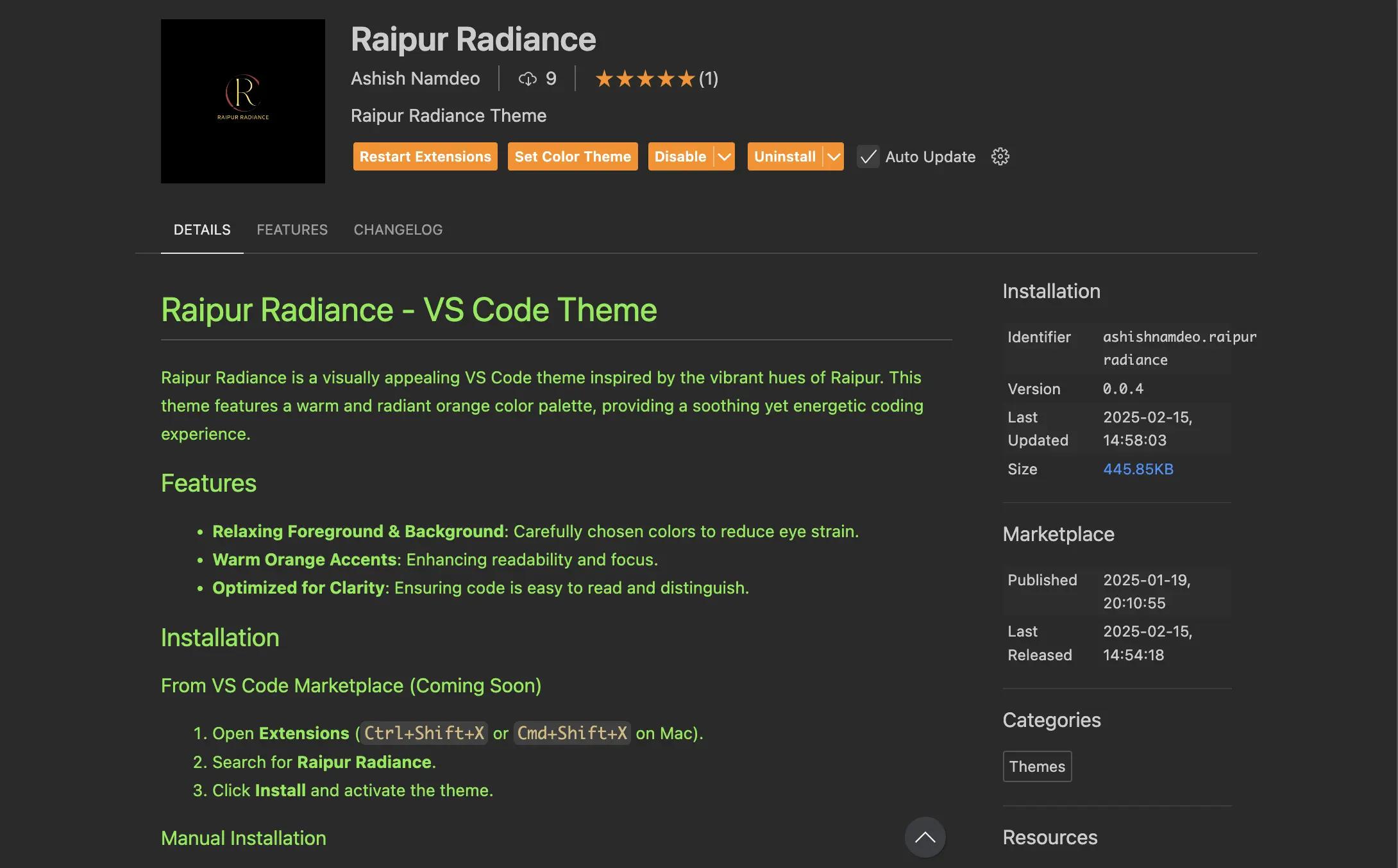
Task: Click the Raipur Radiance logo image
Action: click(243, 101)
